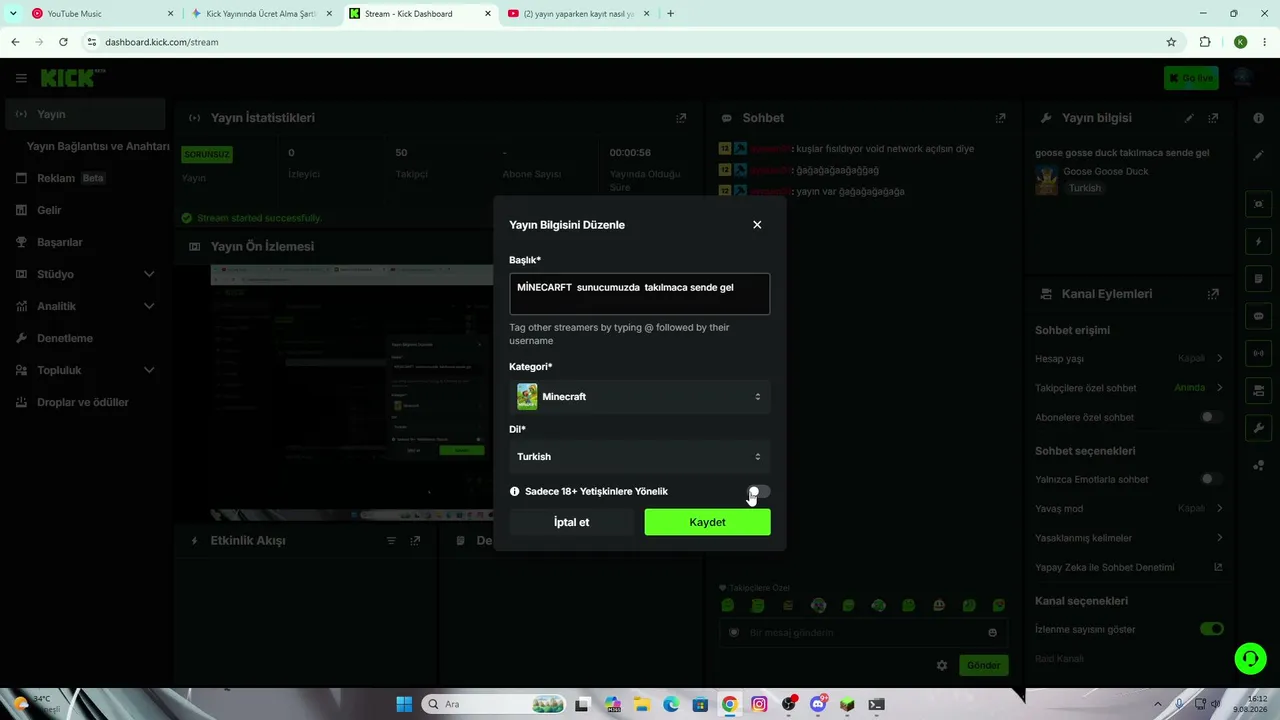1280x720 pixels.
Task: Open the Dil dropdown showing Turkish
Action: [x=639, y=457]
